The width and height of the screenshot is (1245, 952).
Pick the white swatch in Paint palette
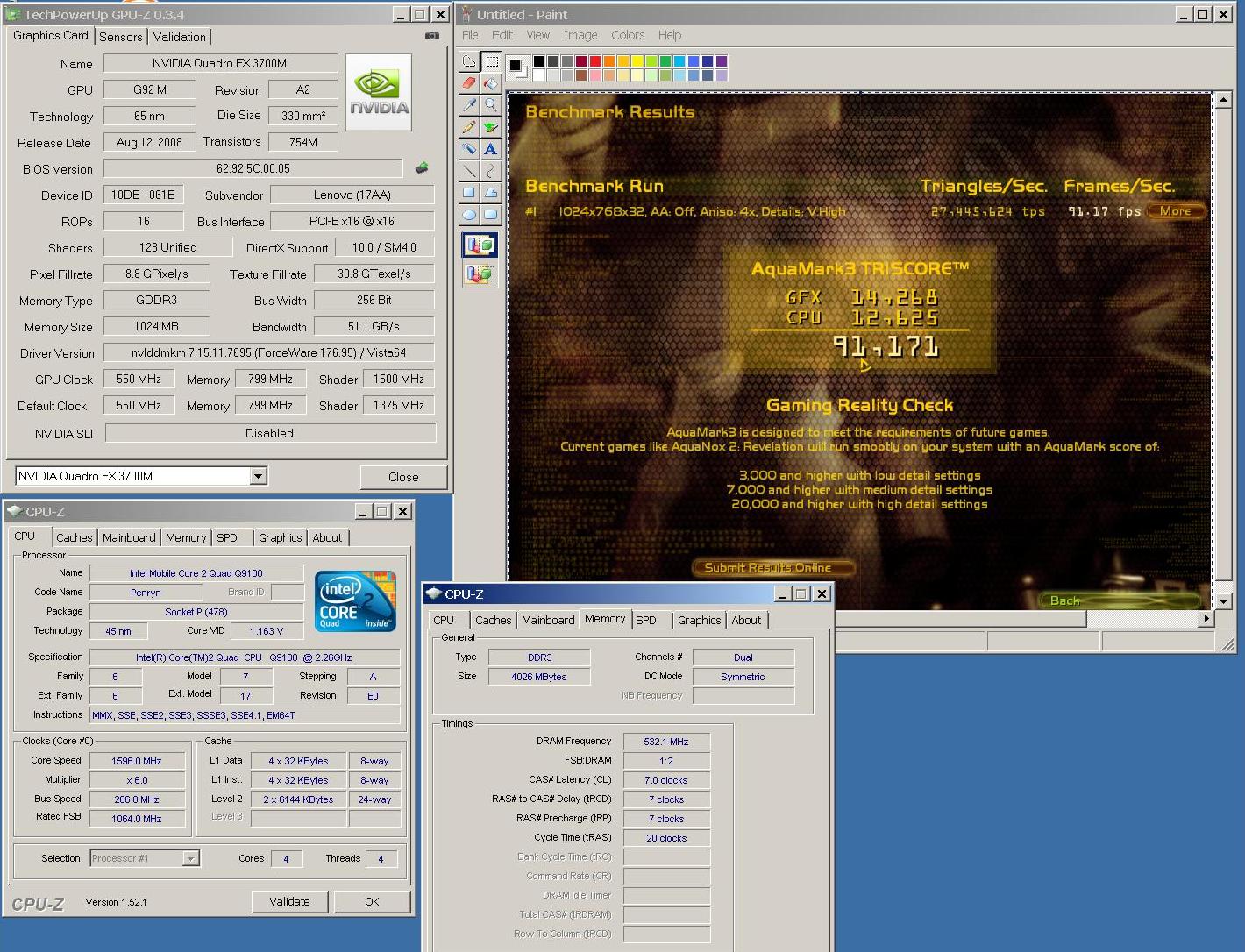tap(539, 75)
